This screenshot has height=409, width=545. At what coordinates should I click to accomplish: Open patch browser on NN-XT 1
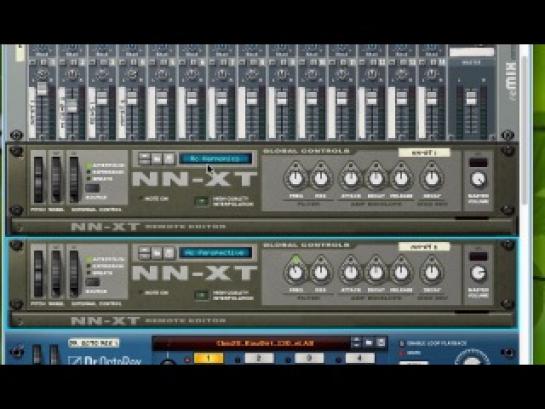157,159
